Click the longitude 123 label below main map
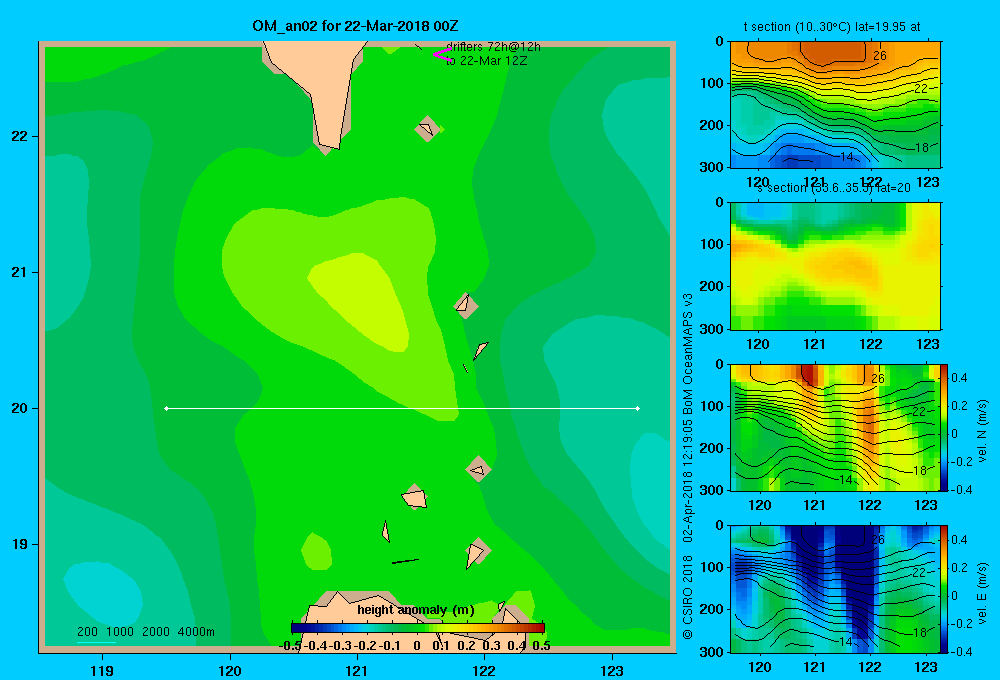Screen dimensions: 1000x680 [x=612, y=670]
